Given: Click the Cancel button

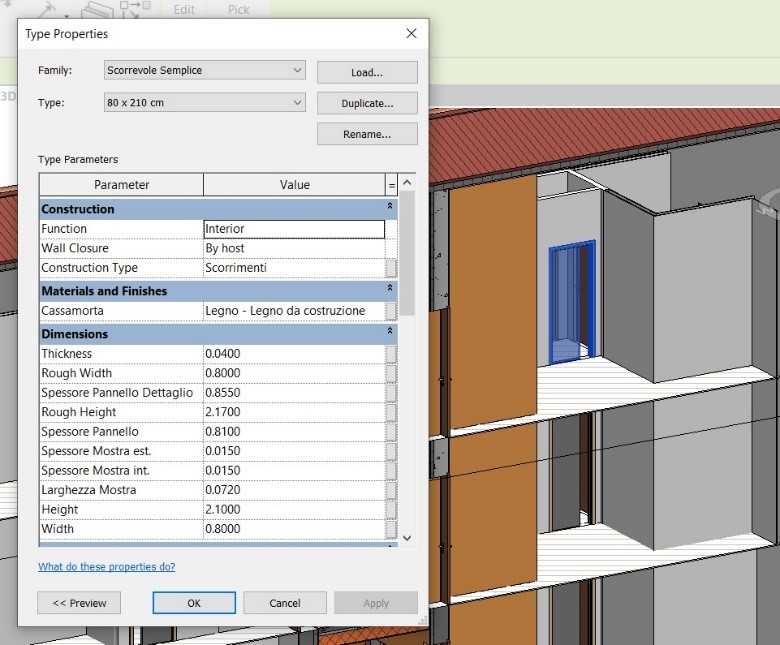Looking at the screenshot, I should coord(285,603).
